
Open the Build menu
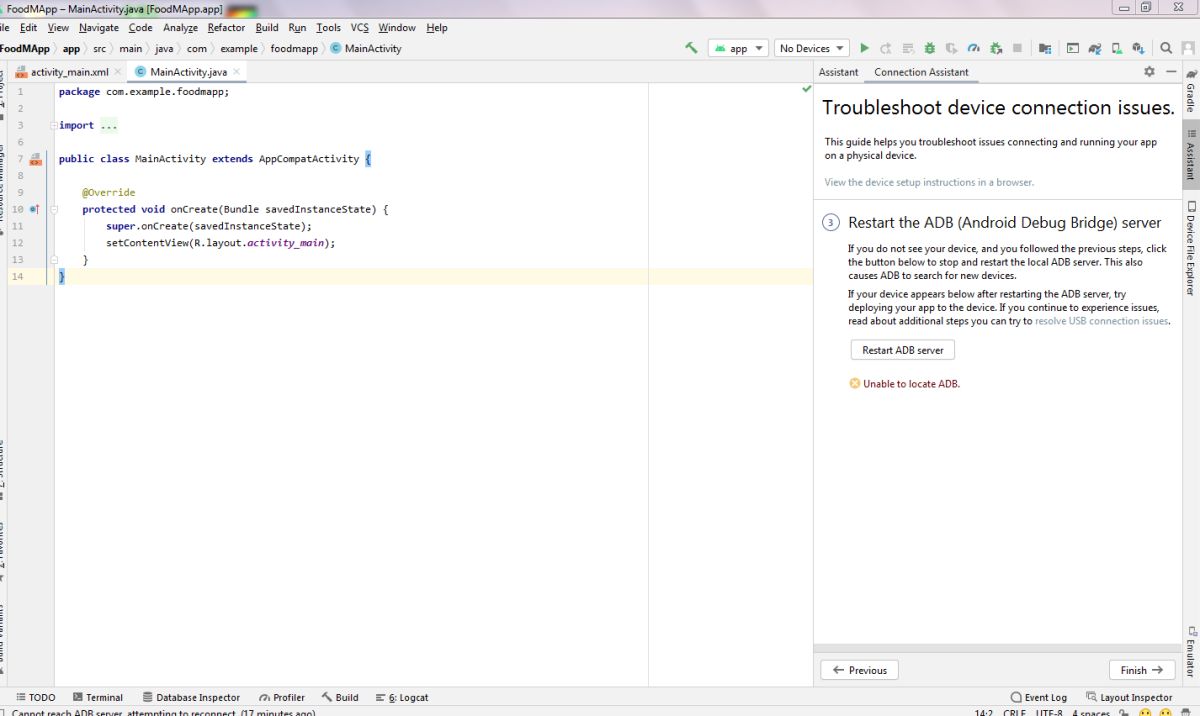pos(267,28)
